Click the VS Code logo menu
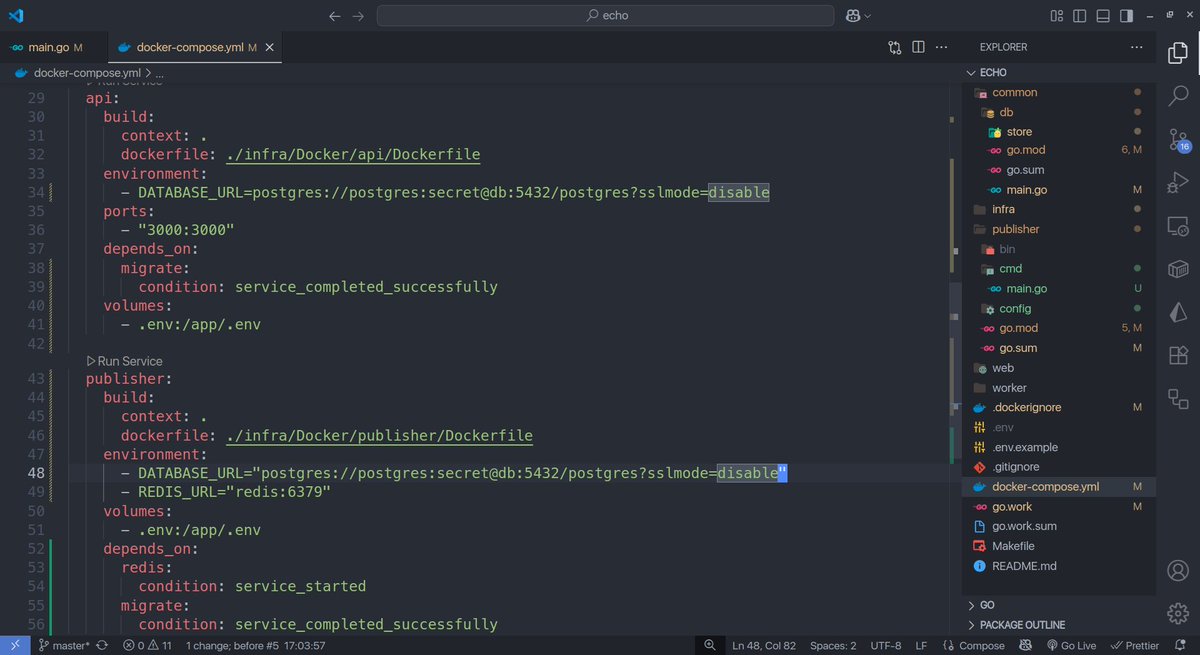 15,15
